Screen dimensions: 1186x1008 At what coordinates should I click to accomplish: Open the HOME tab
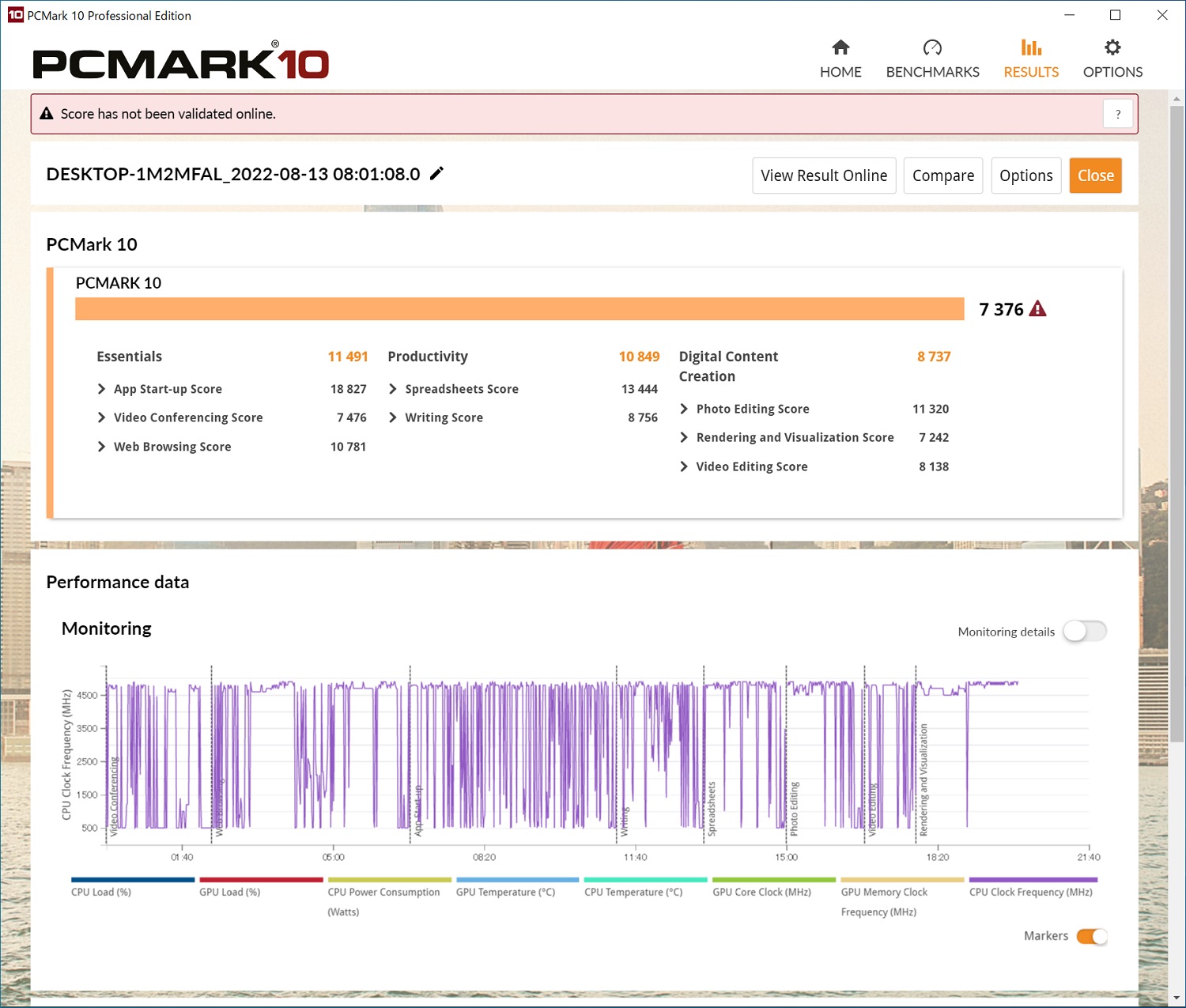(x=840, y=59)
